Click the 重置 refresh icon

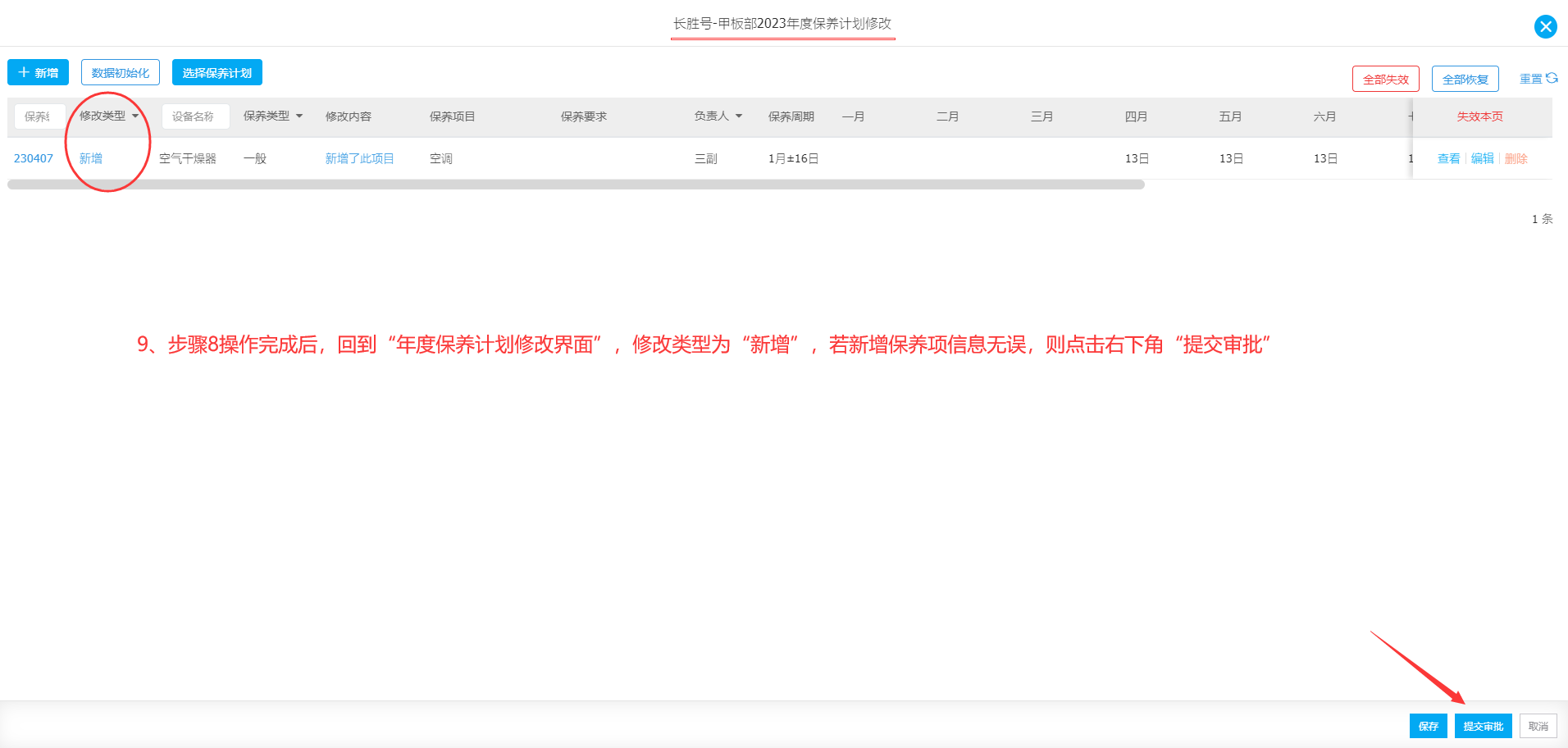tap(1552, 78)
